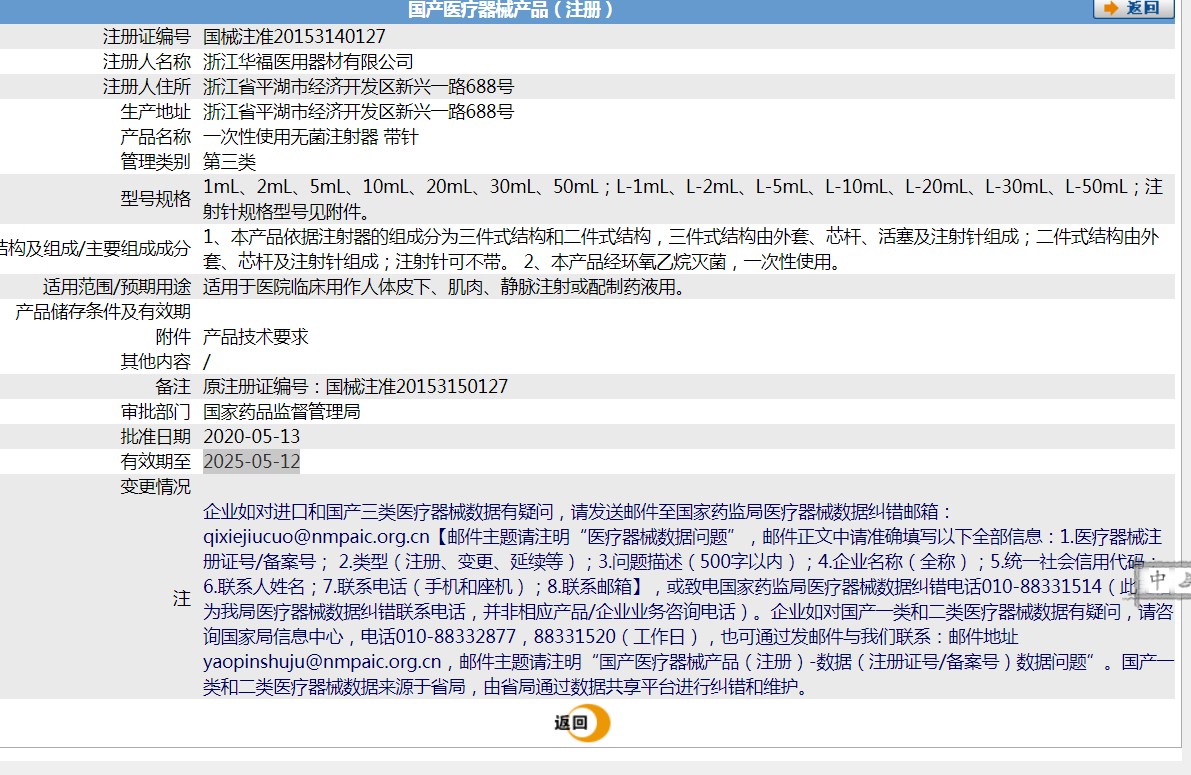Click email qixiejiucuo@nmpaic.org.cn
1191x775 pixels.
(x=316, y=537)
